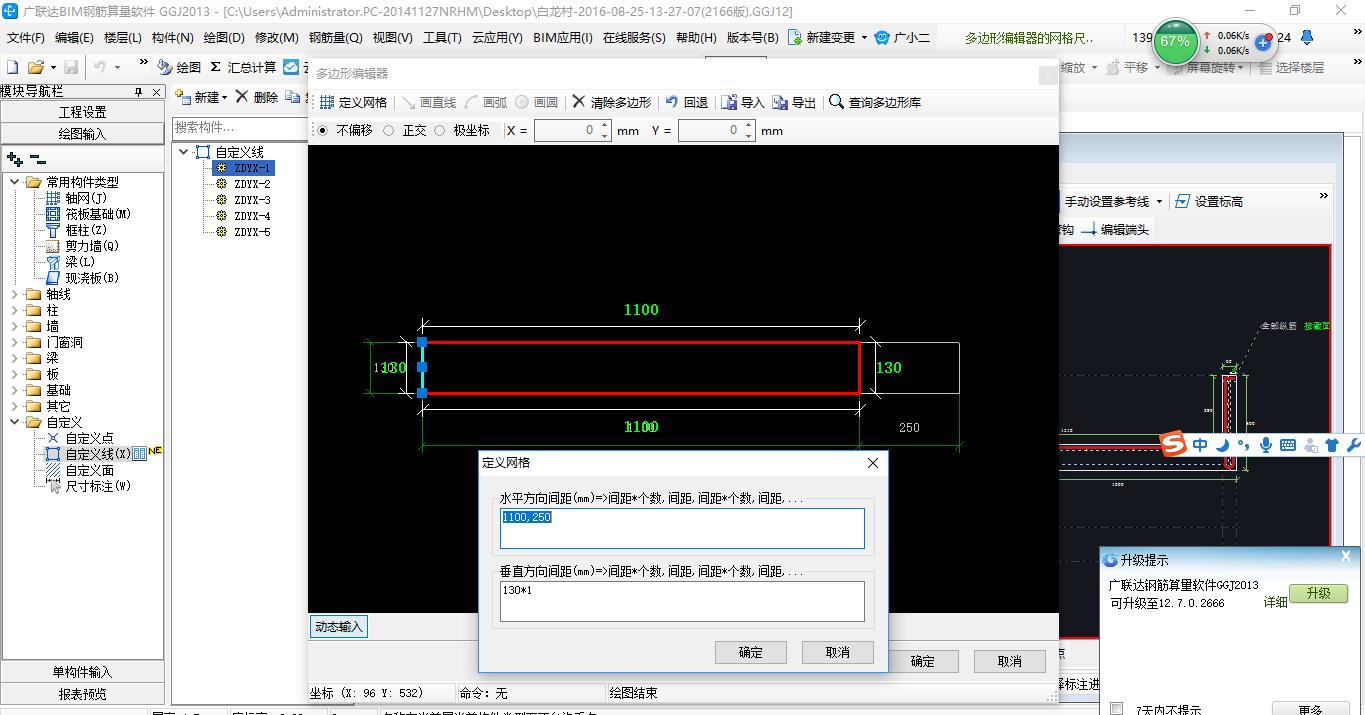Click the 垂直方向间距 input field

682,601
